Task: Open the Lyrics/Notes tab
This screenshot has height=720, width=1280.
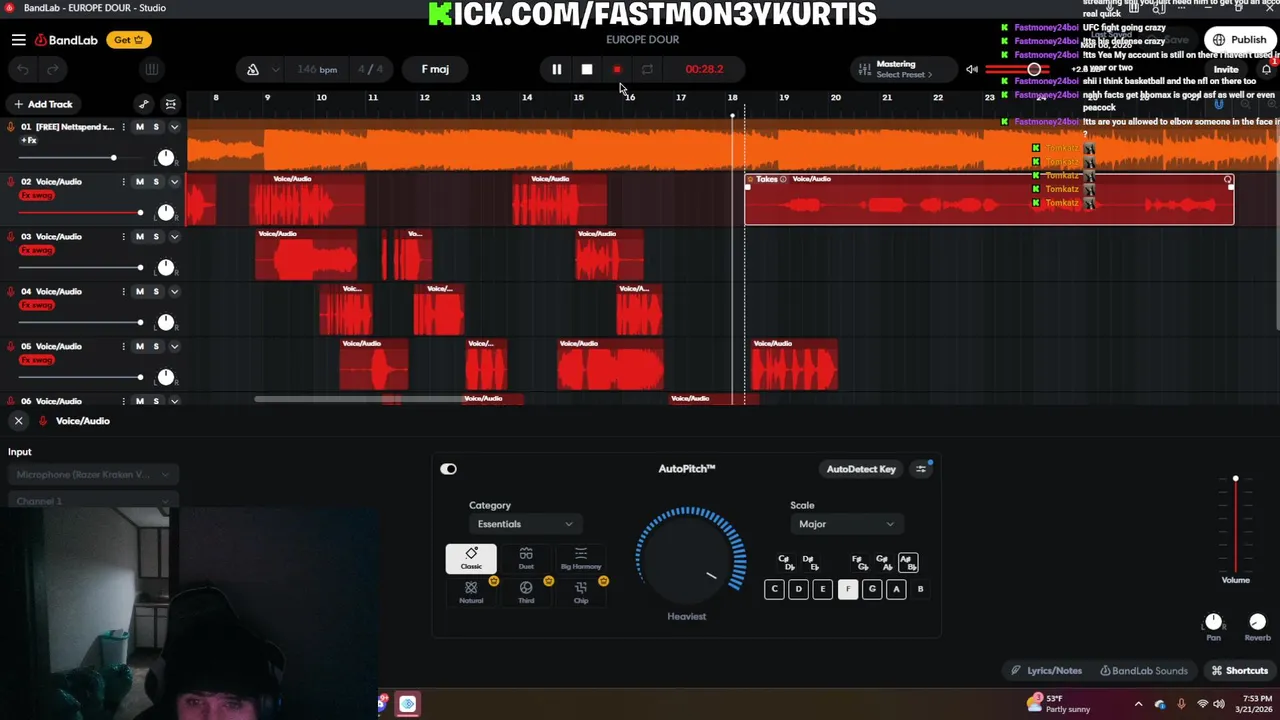Action: pos(1046,671)
